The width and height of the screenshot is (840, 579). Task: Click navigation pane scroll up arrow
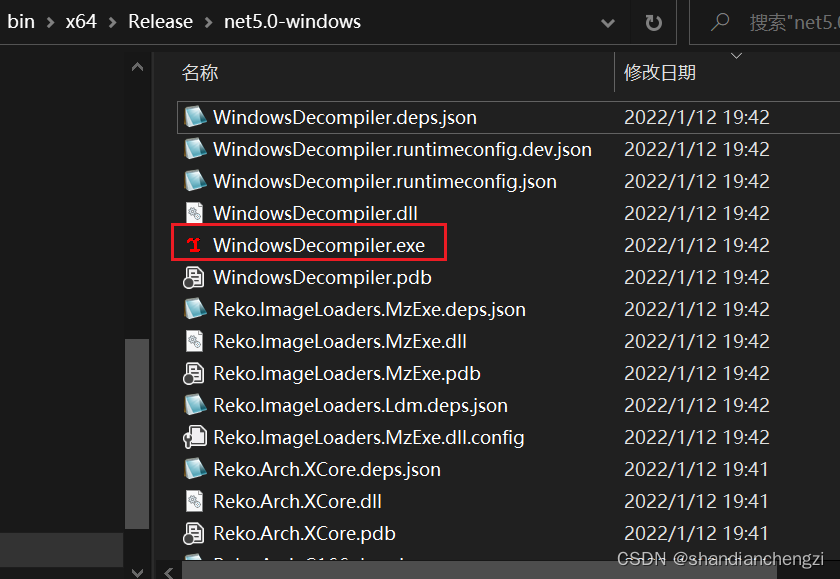click(x=137, y=67)
